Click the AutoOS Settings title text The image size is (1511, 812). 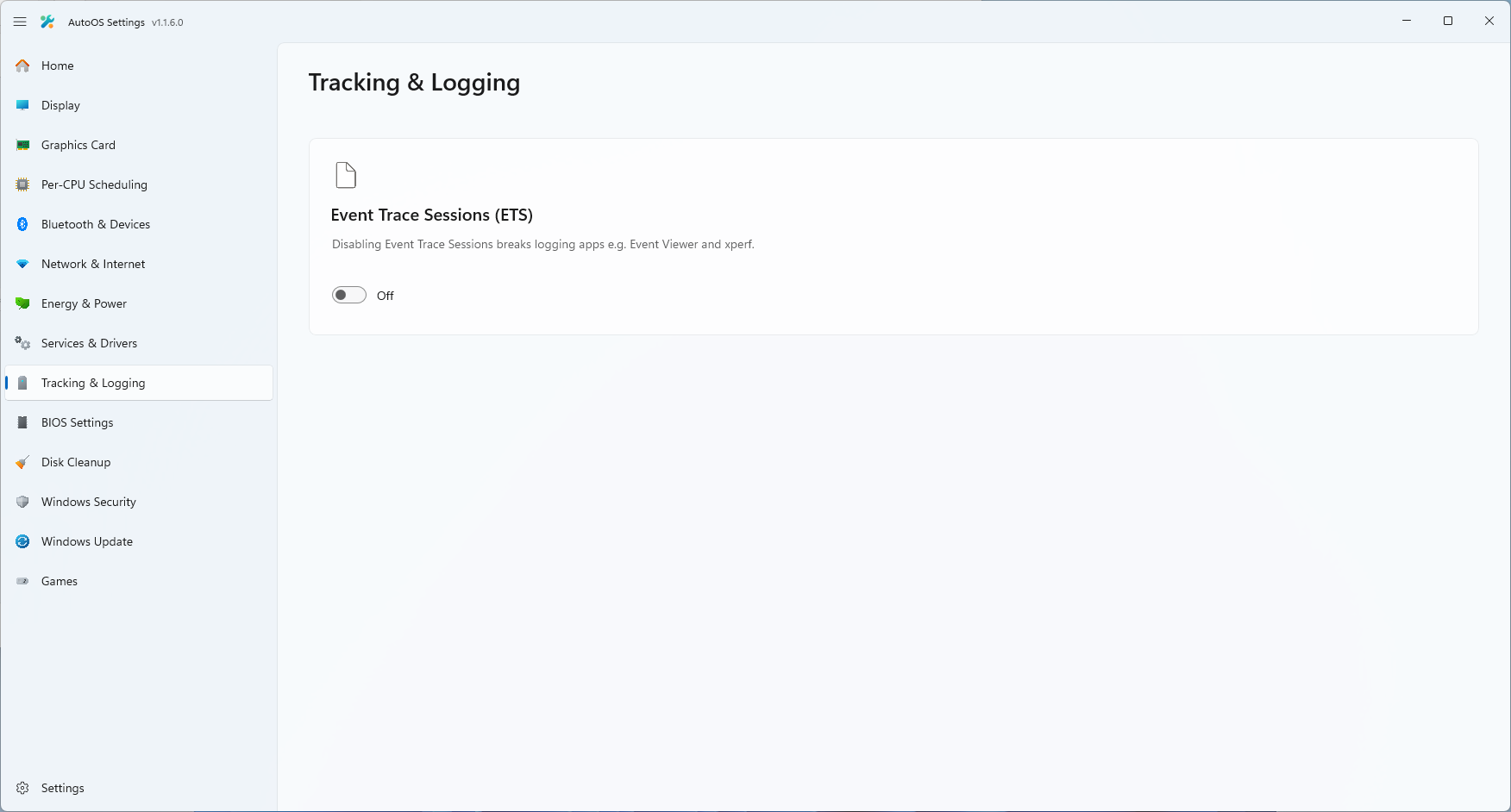coord(106,22)
